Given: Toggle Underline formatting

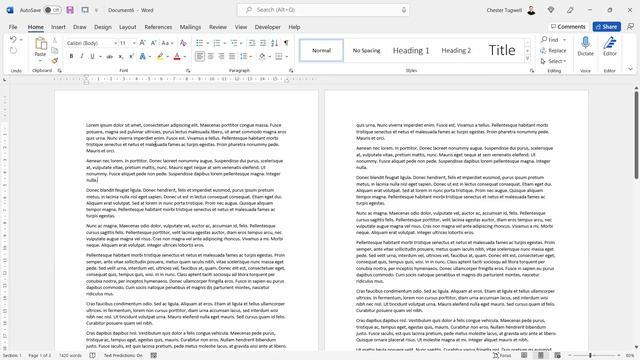Looking at the screenshot, I should click(92, 56).
